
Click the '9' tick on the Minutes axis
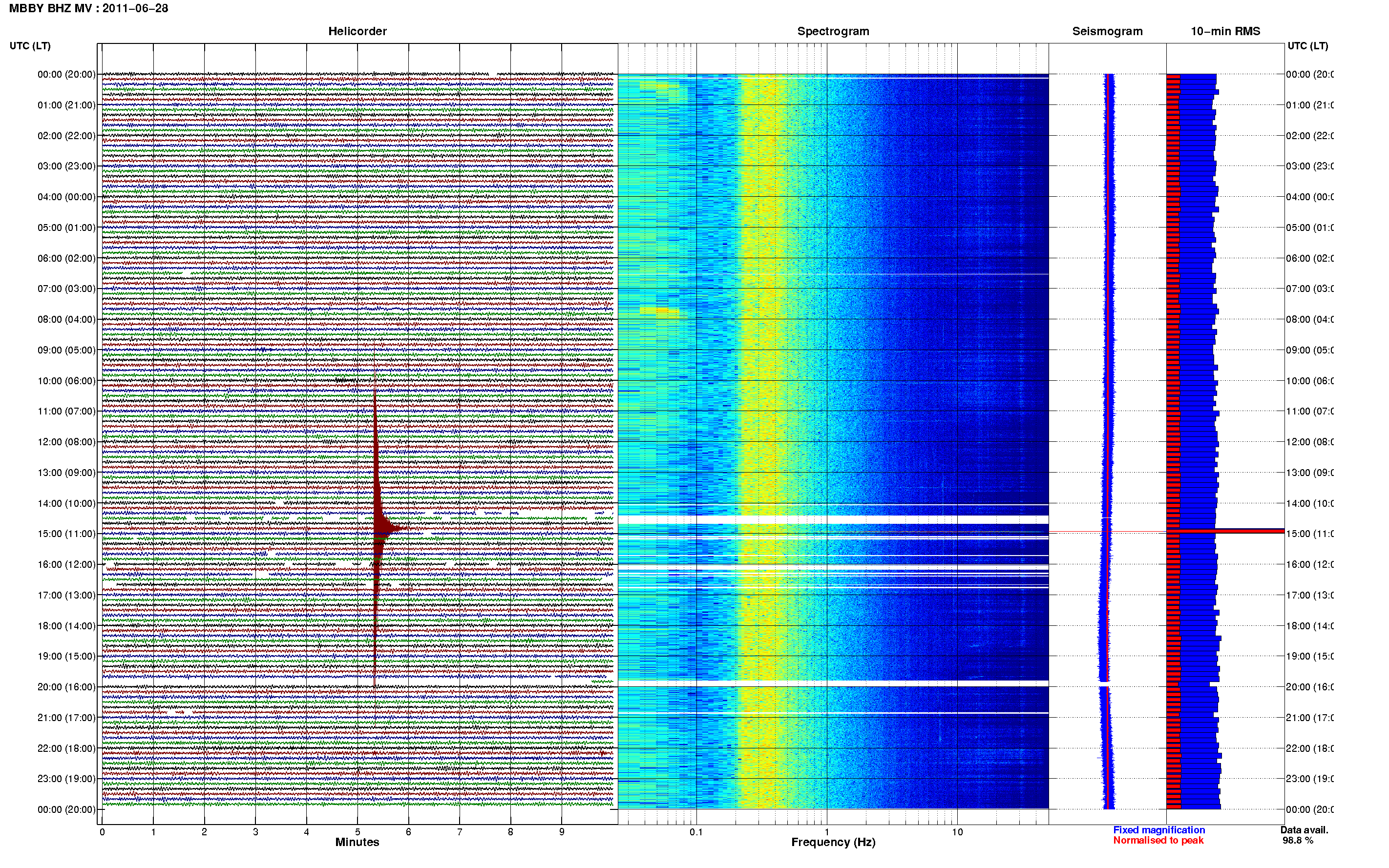562,832
